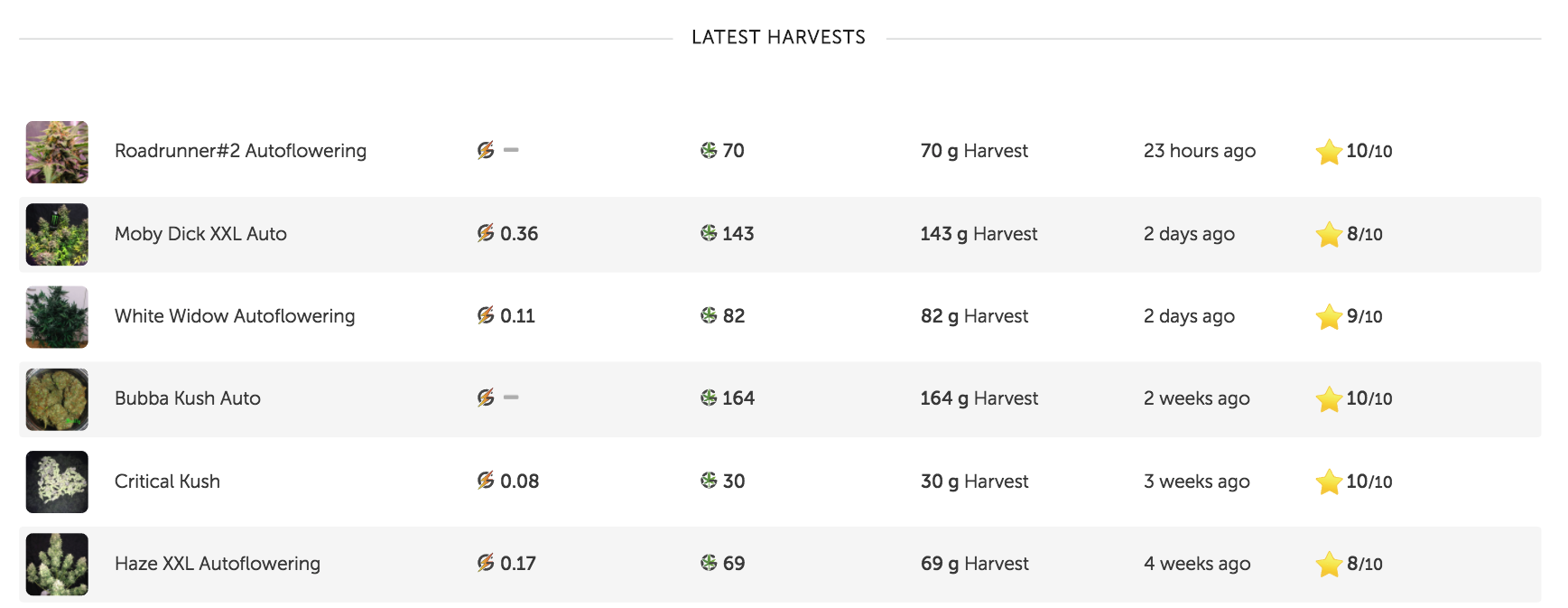Click the leaf yield icon beside 82
The width and height of the screenshot is (1568, 608).
click(709, 315)
